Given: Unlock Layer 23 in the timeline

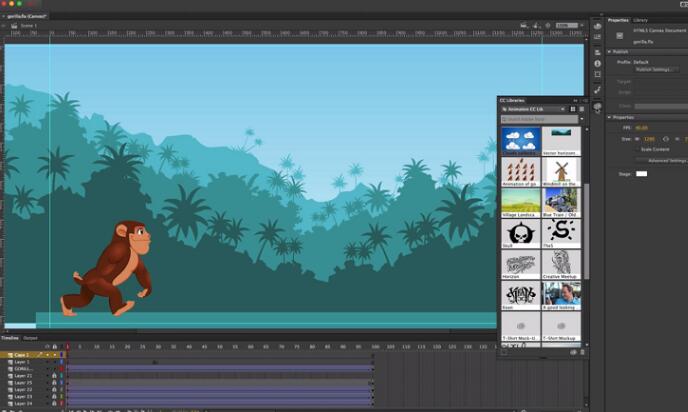Looking at the screenshot, I should (x=54, y=397).
